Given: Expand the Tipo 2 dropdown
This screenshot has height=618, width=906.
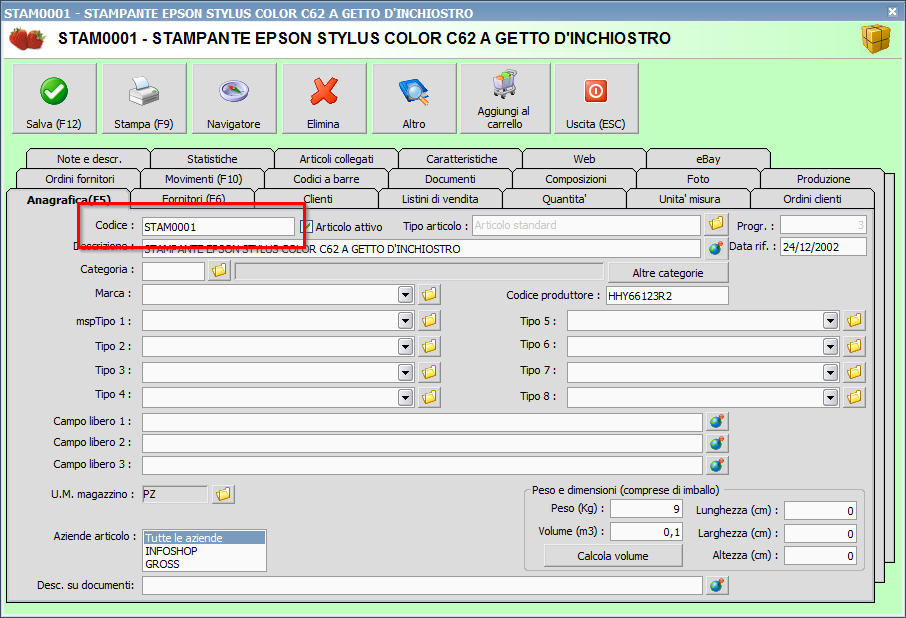Looking at the screenshot, I should tap(406, 347).
